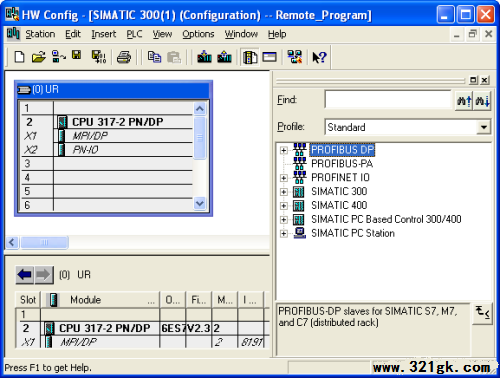Expand the PROFIBUS DP tree node
The height and width of the screenshot is (378, 500).
click(284, 150)
